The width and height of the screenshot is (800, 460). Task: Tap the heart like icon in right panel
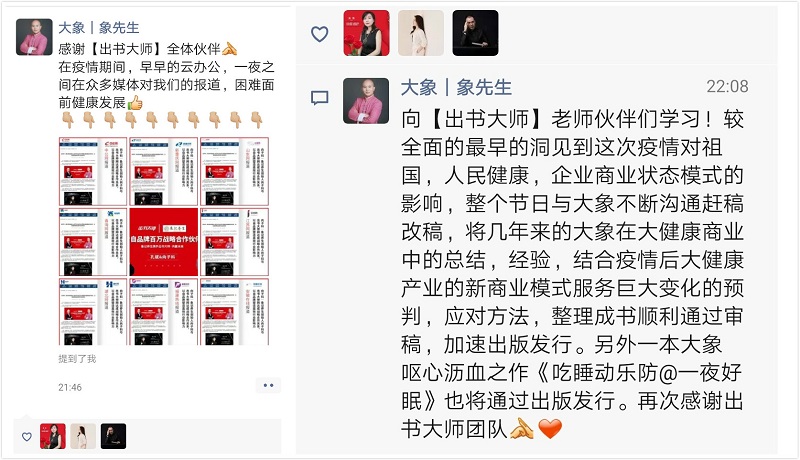[x=319, y=34]
